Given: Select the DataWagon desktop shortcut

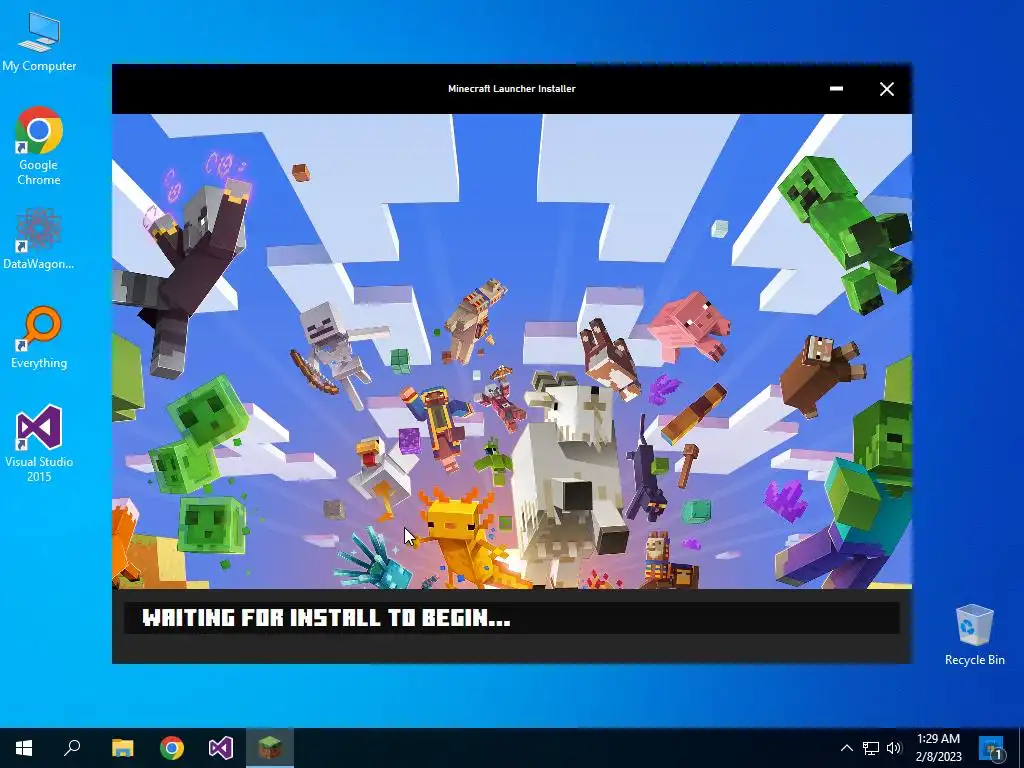Looking at the screenshot, I should click(39, 238).
